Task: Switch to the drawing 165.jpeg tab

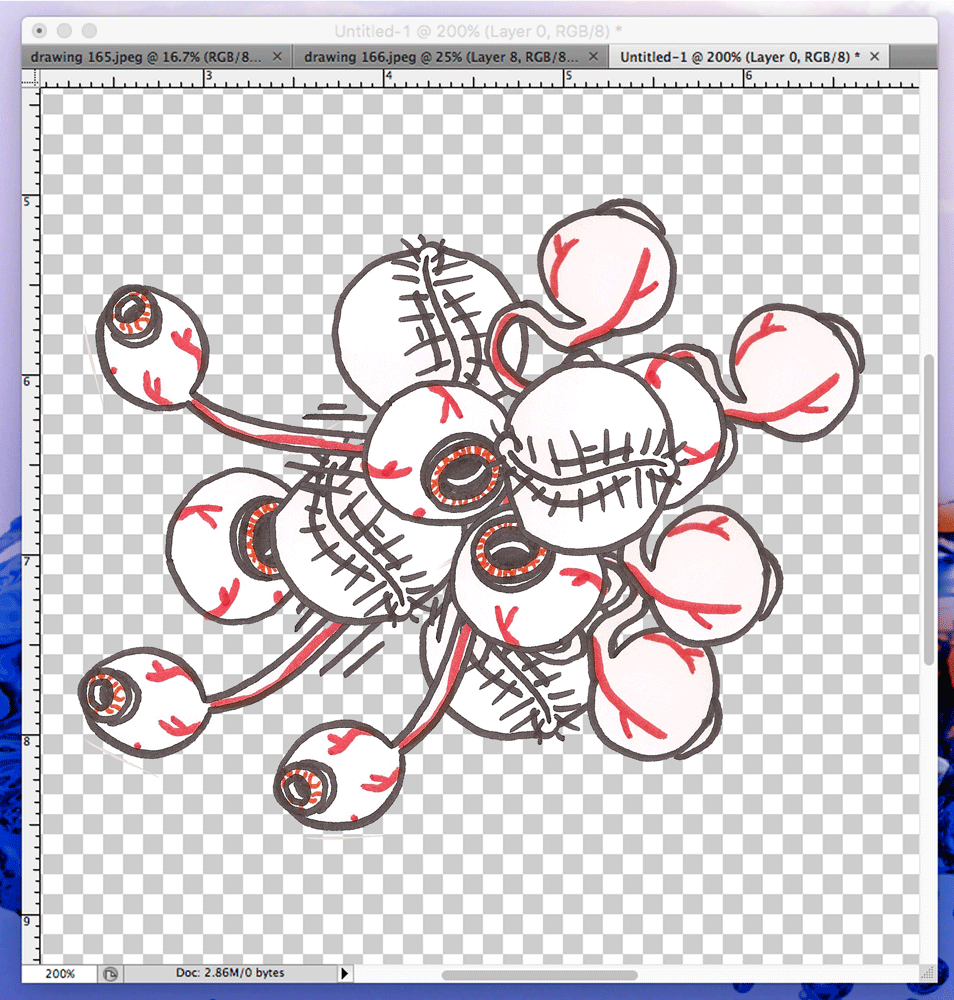Action: (x=146, y=57)
